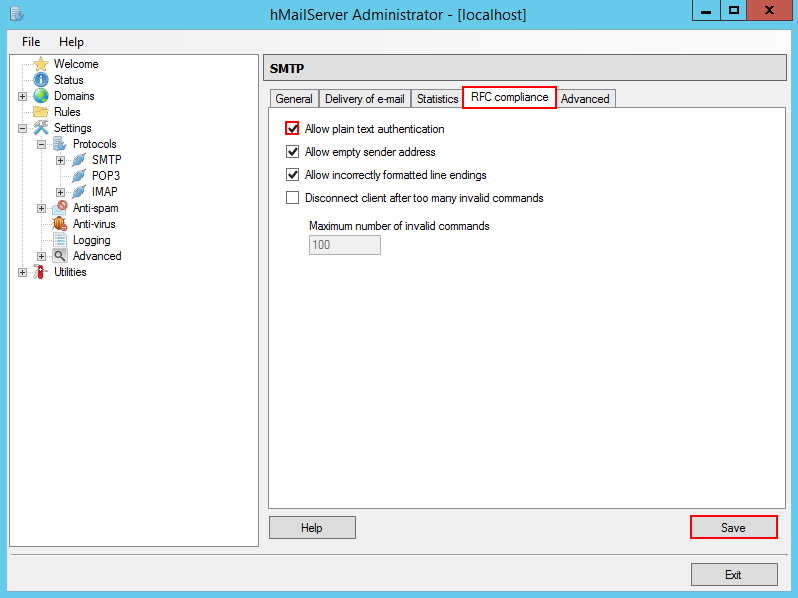Uncheck Allow plain text authentication

coord(292,128)
